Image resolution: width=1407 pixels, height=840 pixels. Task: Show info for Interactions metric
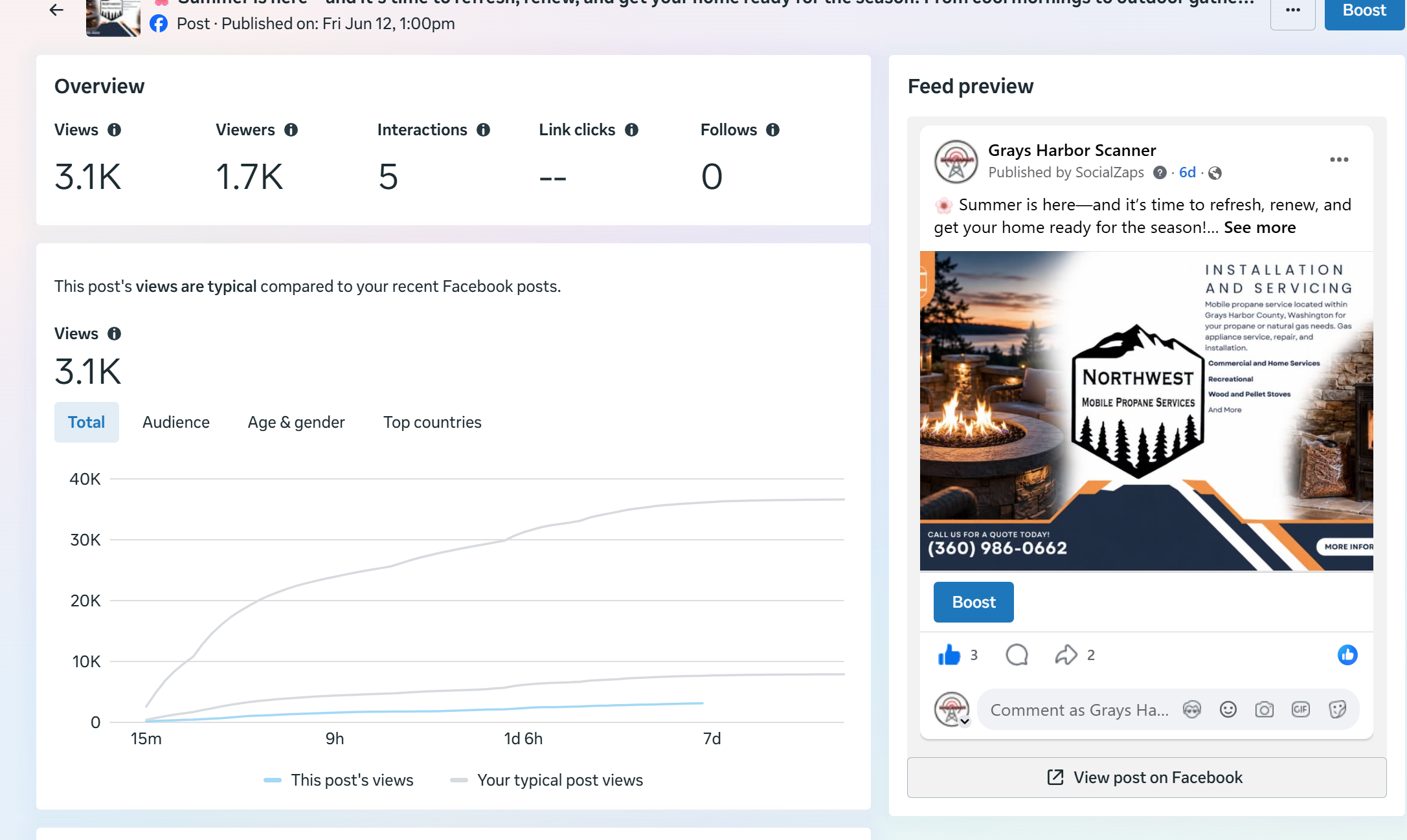coord(484,130)
